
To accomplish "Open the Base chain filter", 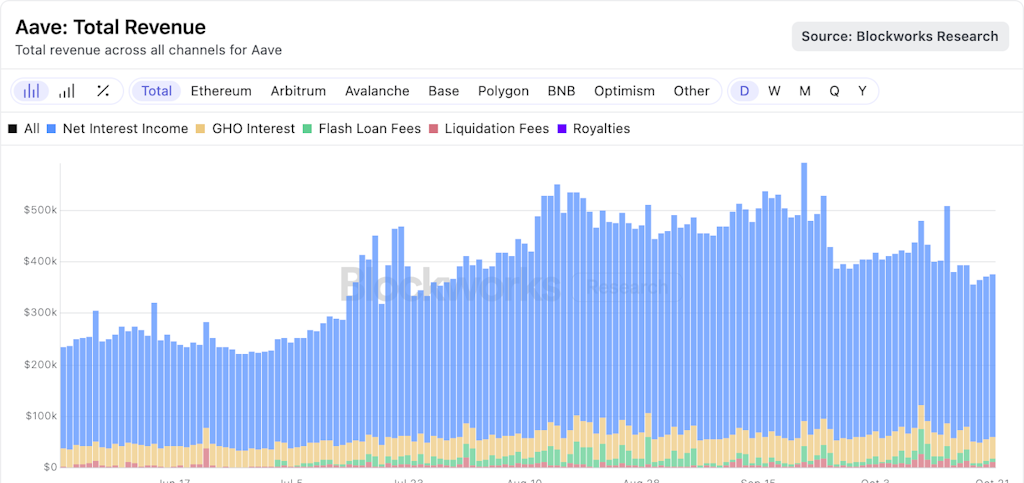I will tap(443, 91).
